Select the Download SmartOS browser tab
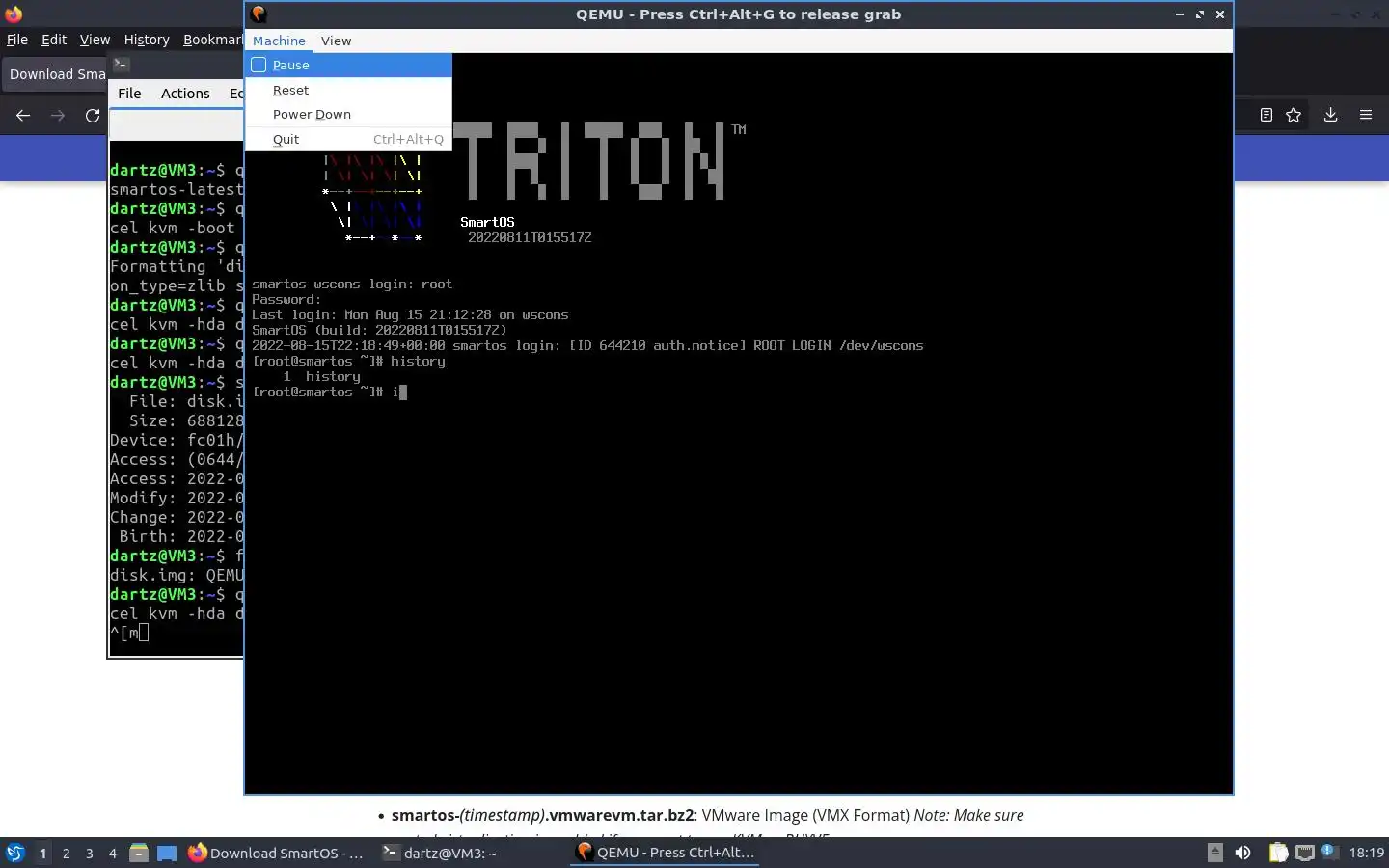This screenshot has width=1389, height=868. tap(56, 74)
